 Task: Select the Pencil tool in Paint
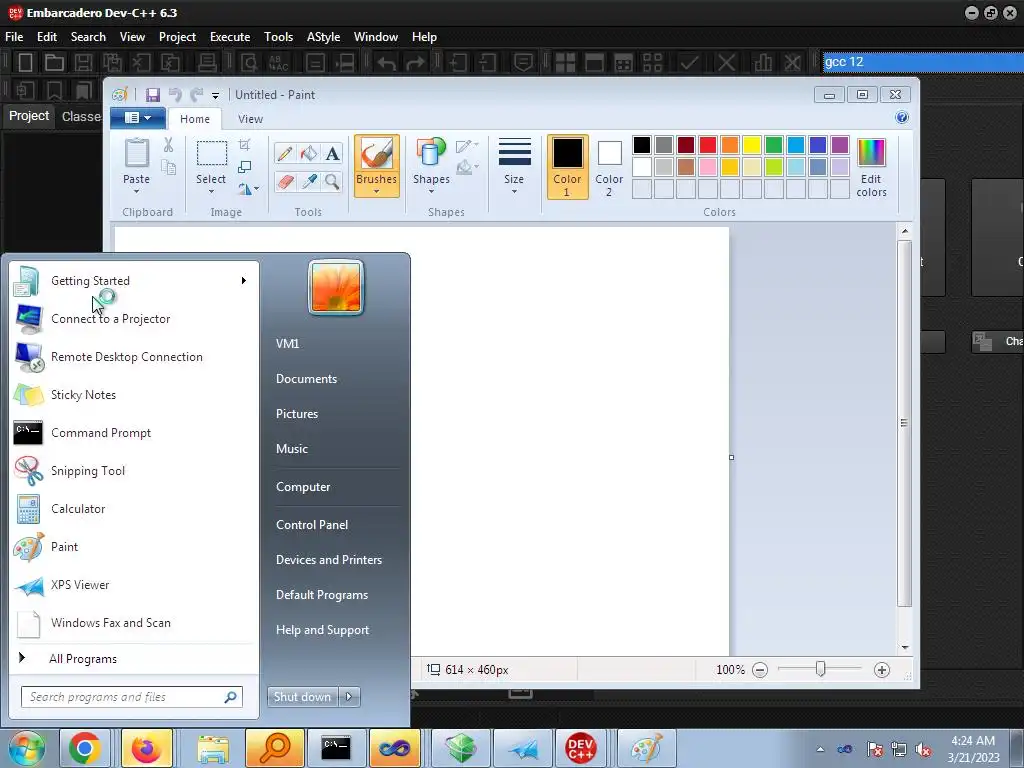(x=285, y=153)
